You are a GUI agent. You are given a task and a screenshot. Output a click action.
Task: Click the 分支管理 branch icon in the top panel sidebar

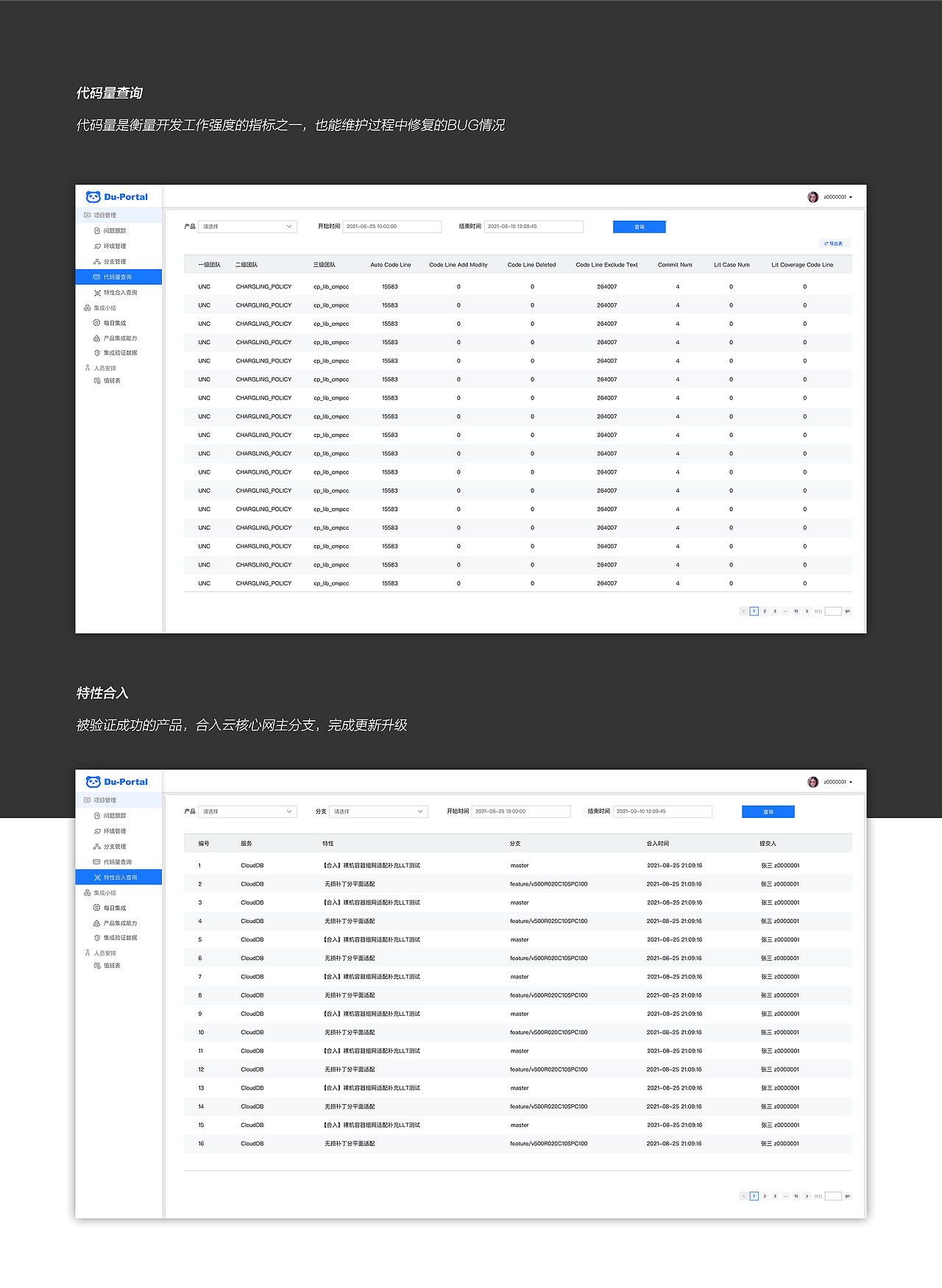coord(97,262)
